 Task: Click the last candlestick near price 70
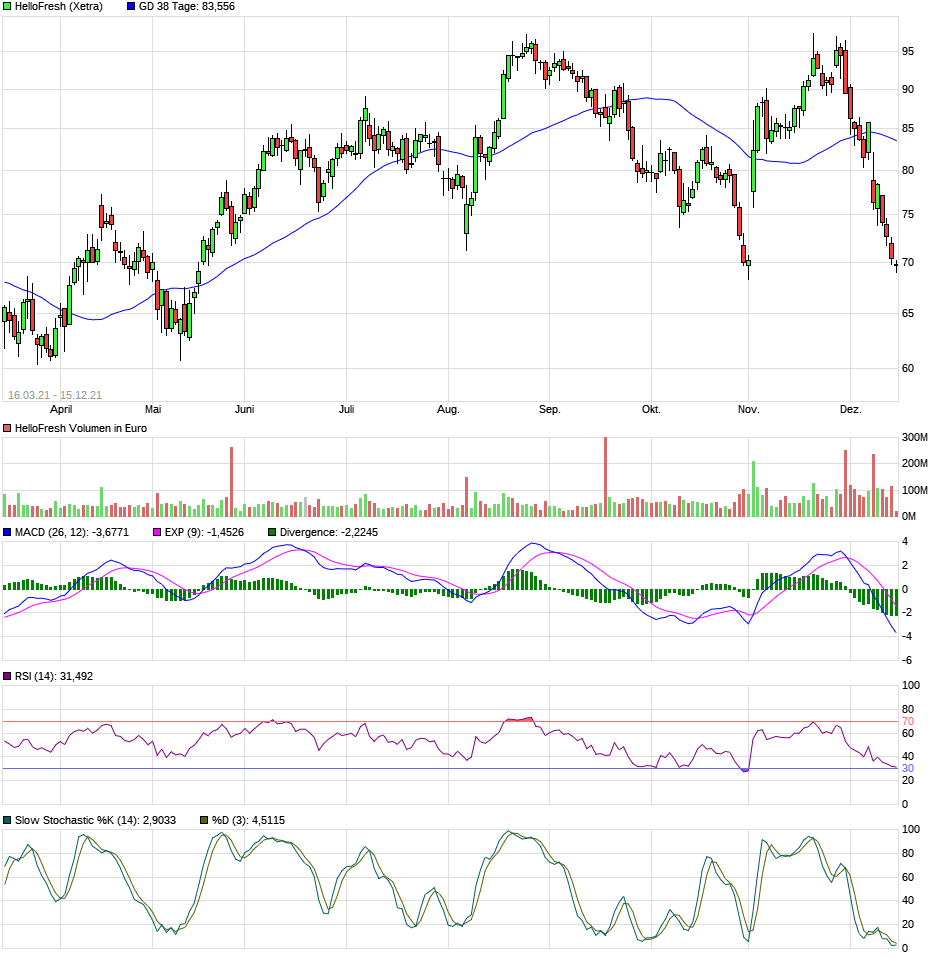[x=896, y=265]
